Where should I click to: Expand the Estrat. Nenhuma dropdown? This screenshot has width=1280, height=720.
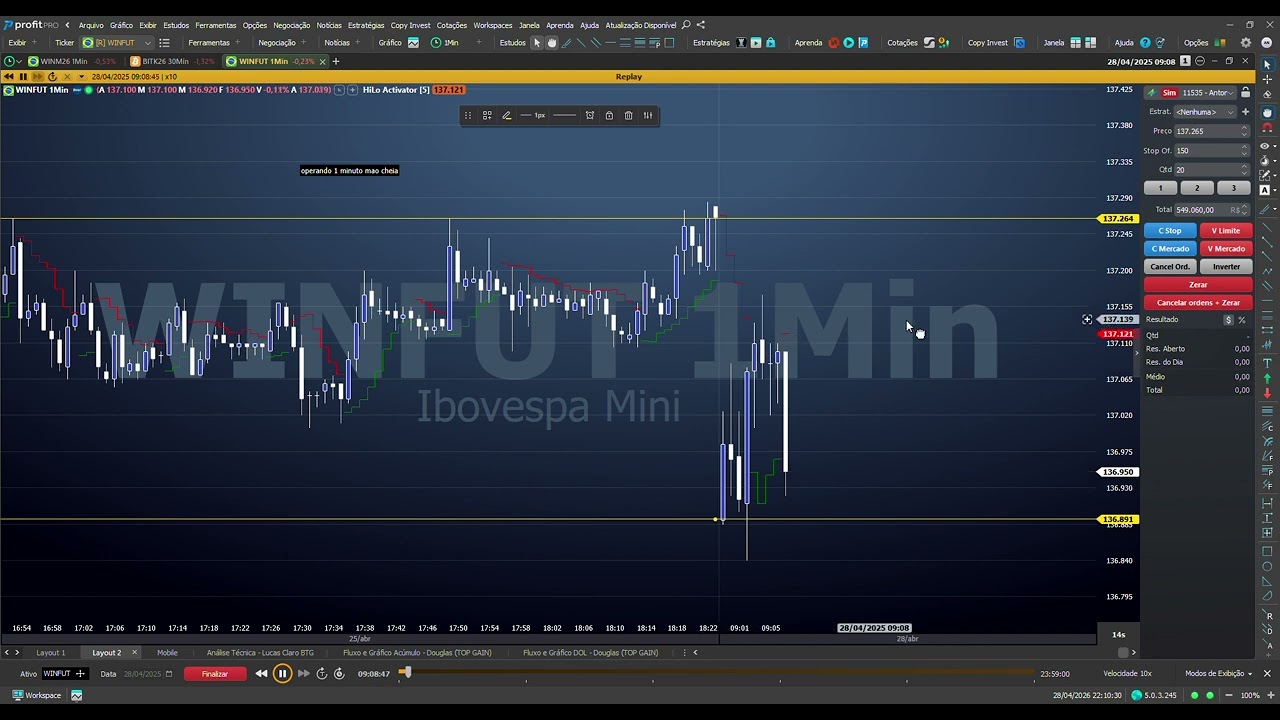tap(1206, 112)
